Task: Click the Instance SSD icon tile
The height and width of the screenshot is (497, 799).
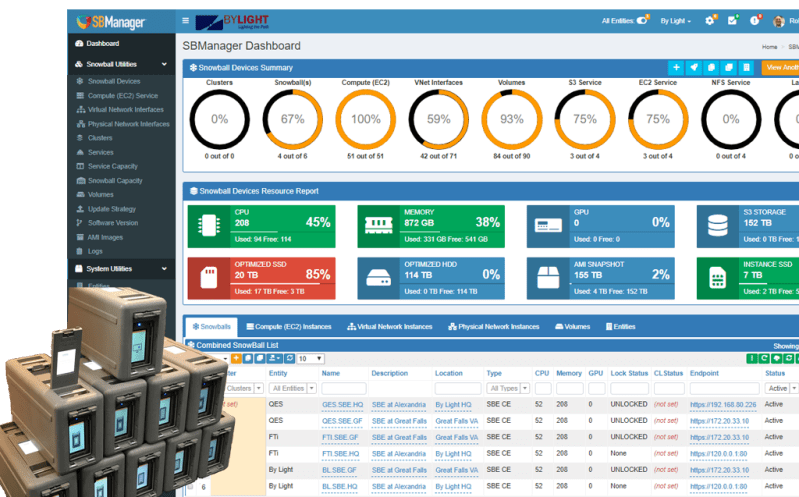Action: click(x=717, y=278)
